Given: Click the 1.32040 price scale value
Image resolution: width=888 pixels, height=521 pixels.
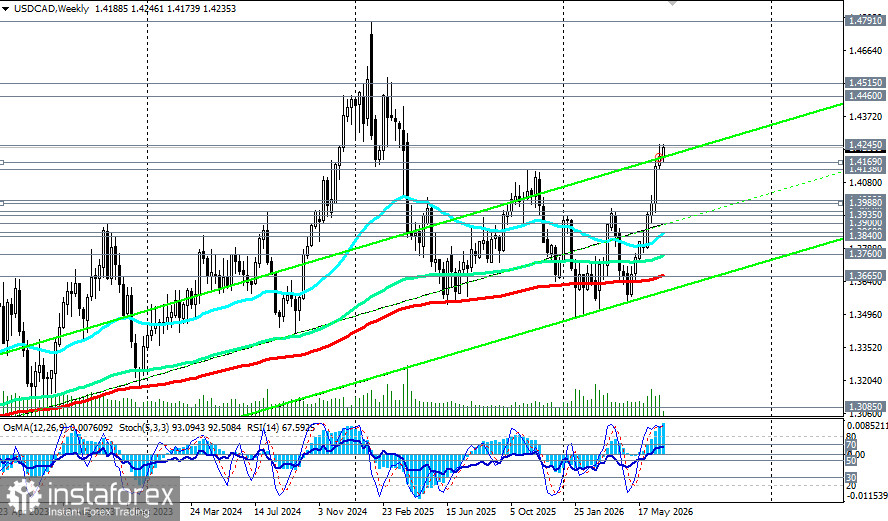Looking at the screenshot, I should (x=865, y=381).
